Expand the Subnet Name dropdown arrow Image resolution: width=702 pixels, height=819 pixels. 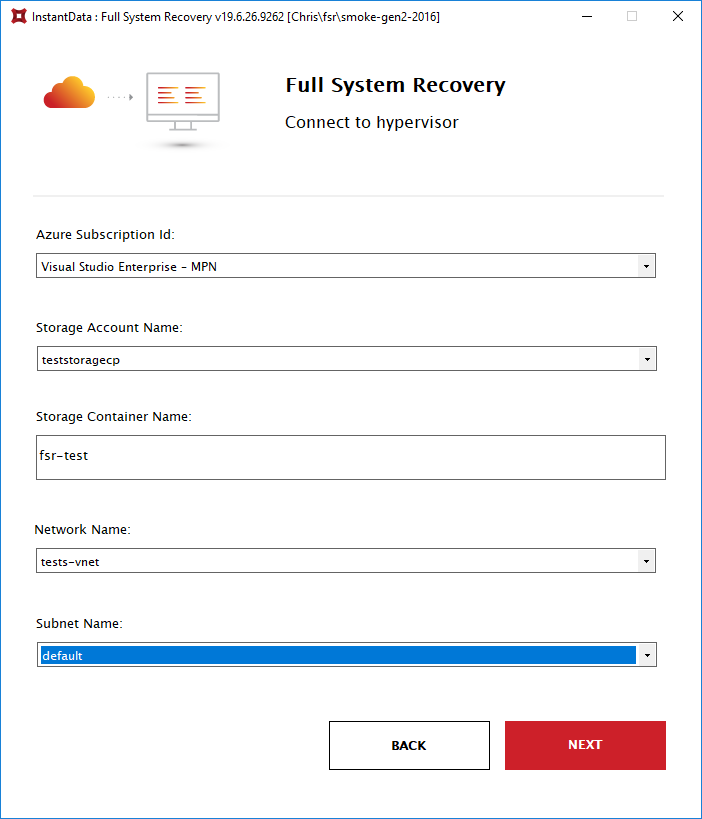[647, 656]
